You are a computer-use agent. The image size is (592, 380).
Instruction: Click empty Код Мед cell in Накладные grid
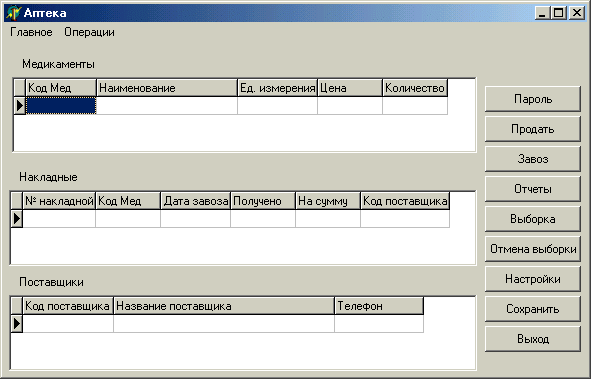tap(128, 219)
